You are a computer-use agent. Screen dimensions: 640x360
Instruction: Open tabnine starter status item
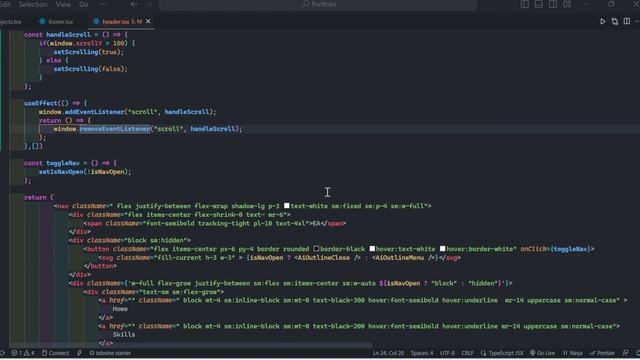pyautogui.click(x=110, y=353)
